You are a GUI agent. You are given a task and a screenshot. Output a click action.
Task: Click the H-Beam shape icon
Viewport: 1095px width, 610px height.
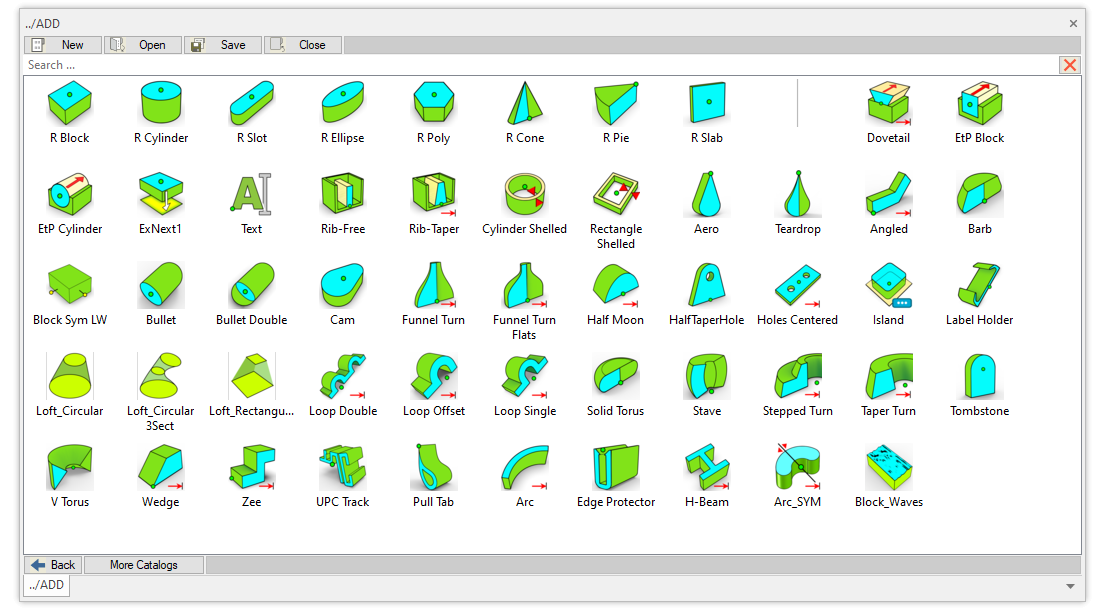pyautogui.click(x=706, y=467)
